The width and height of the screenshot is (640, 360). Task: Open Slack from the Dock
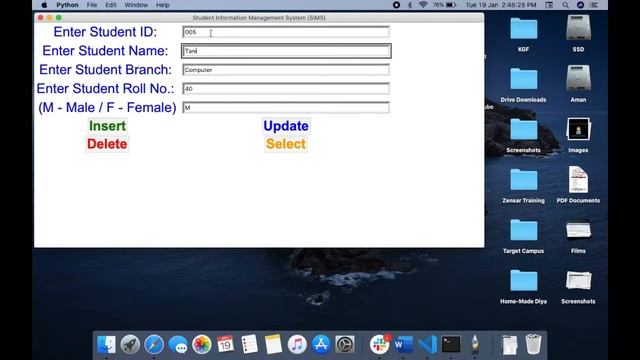pyautogui.click(x=380, y=344)
